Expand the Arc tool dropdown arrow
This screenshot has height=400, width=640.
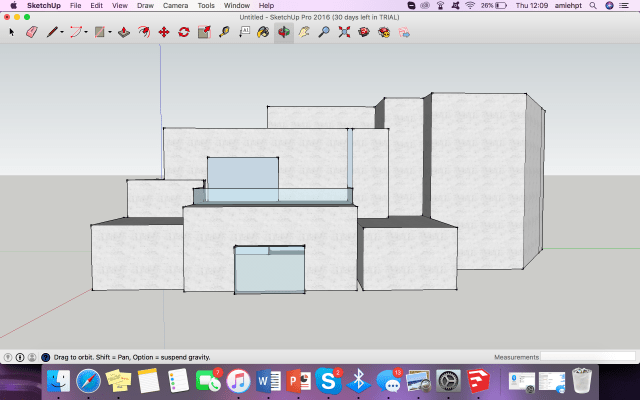pyautogui.click(x=86, y=32)
